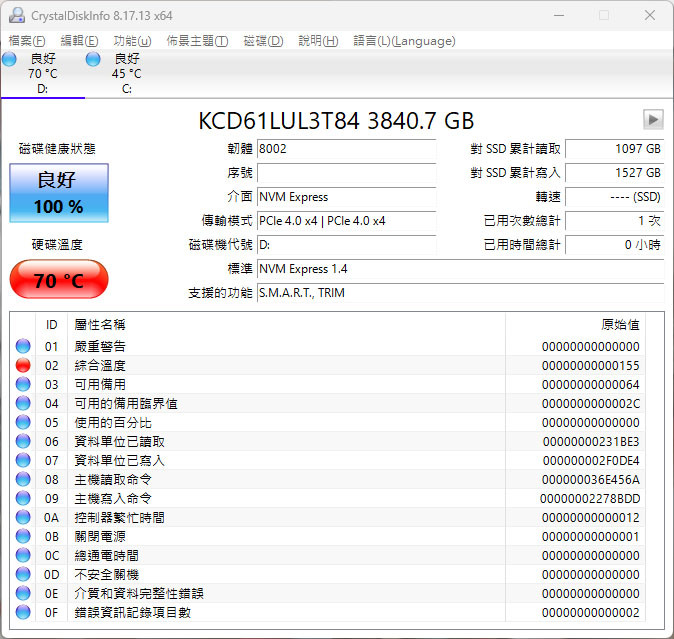Click the blue orb for attribute 0E 介質和資料完整性錯誤
The image size is (674, 639).
point(23,593)
